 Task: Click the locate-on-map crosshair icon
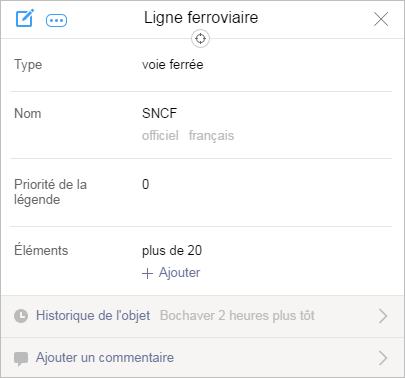click(200, 39)
